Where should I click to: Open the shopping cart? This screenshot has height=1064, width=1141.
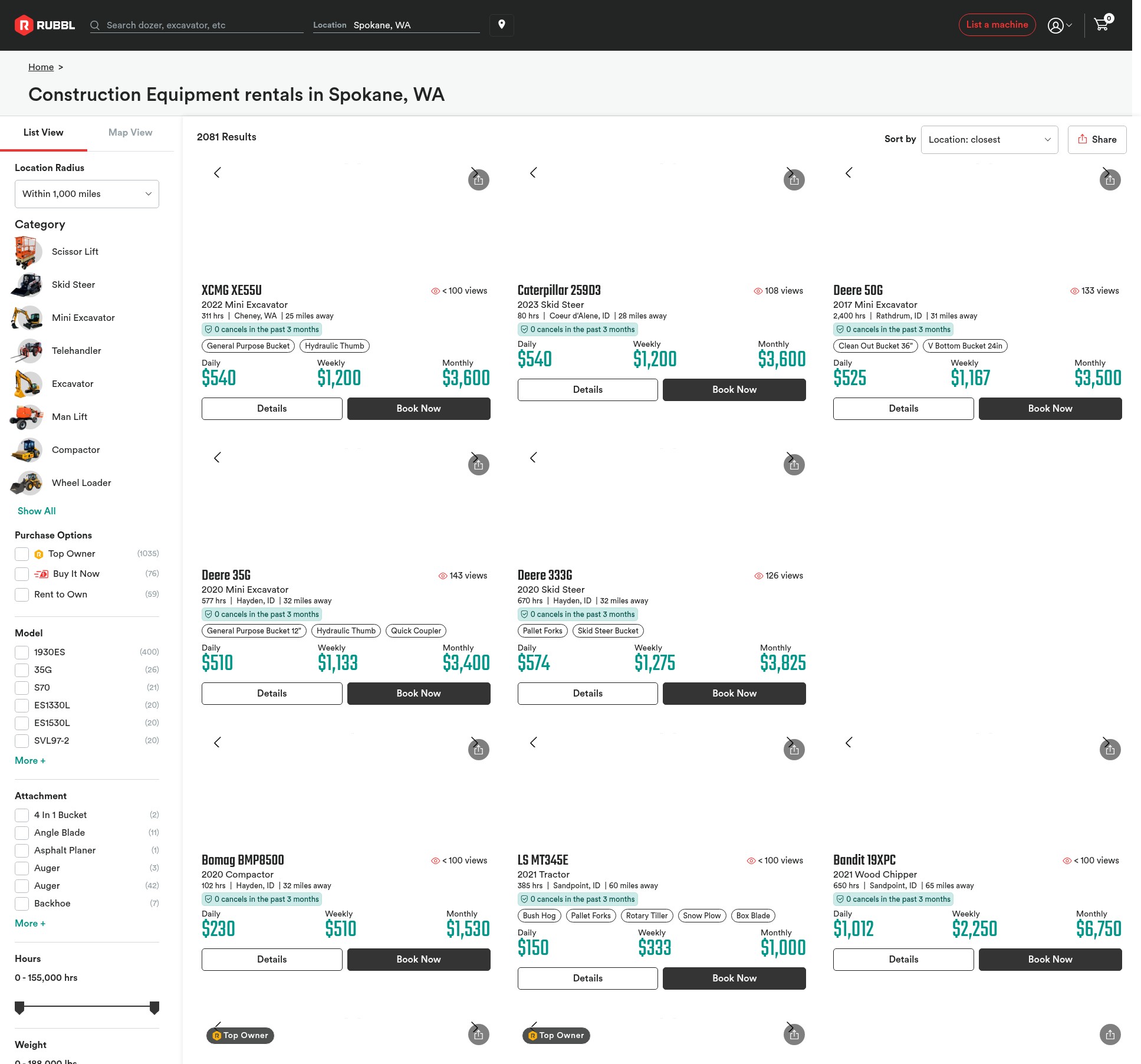click(x=1102, y=24)
